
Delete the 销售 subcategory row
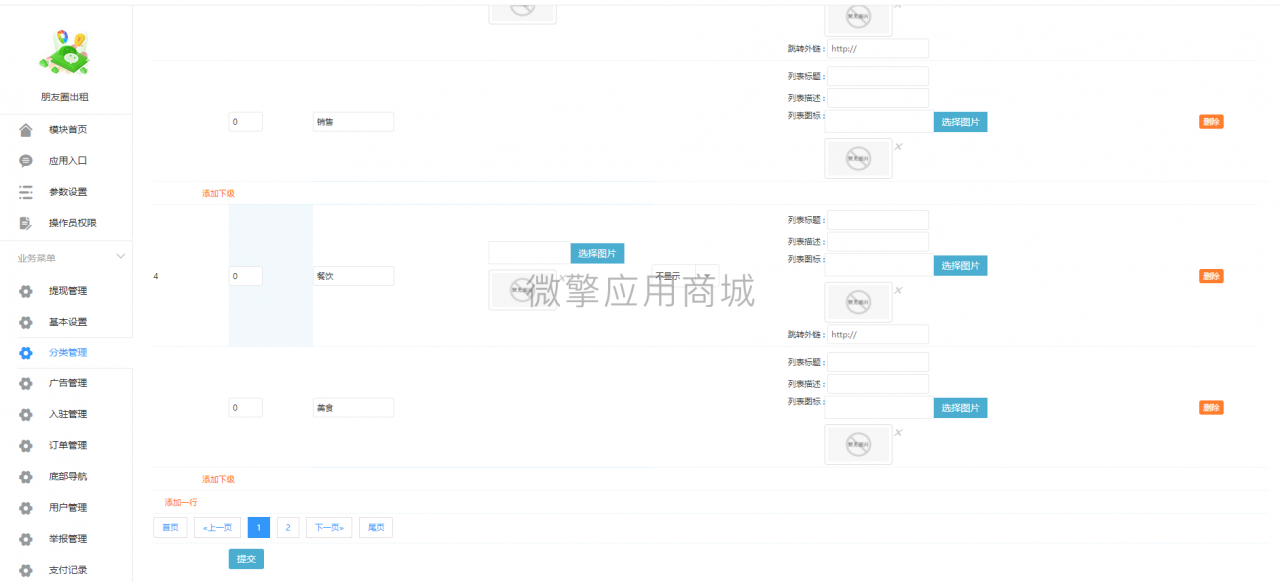coord(1211,121)
